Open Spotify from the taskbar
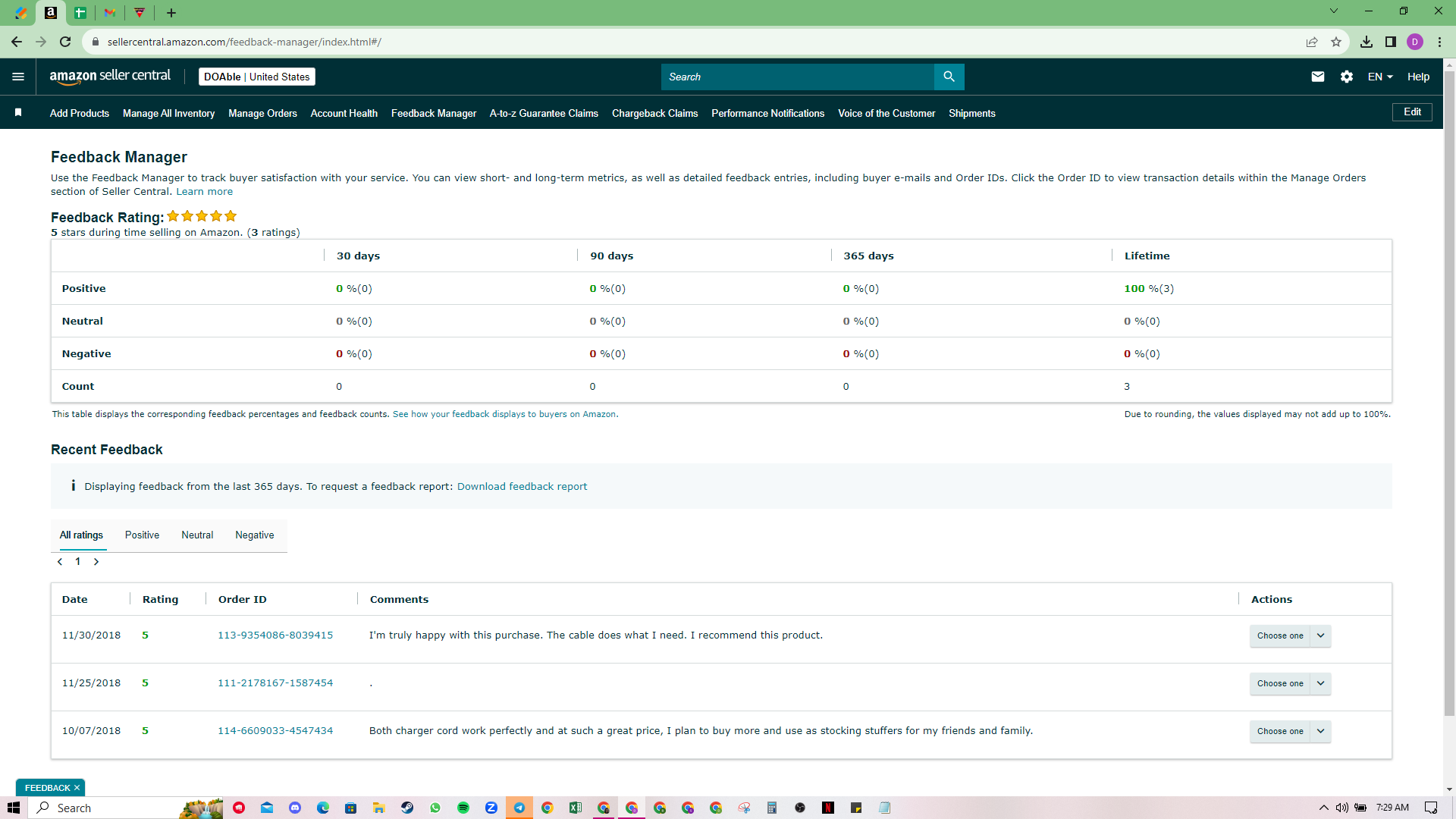Screen dimensions: 1456x819 coord(463,808)
